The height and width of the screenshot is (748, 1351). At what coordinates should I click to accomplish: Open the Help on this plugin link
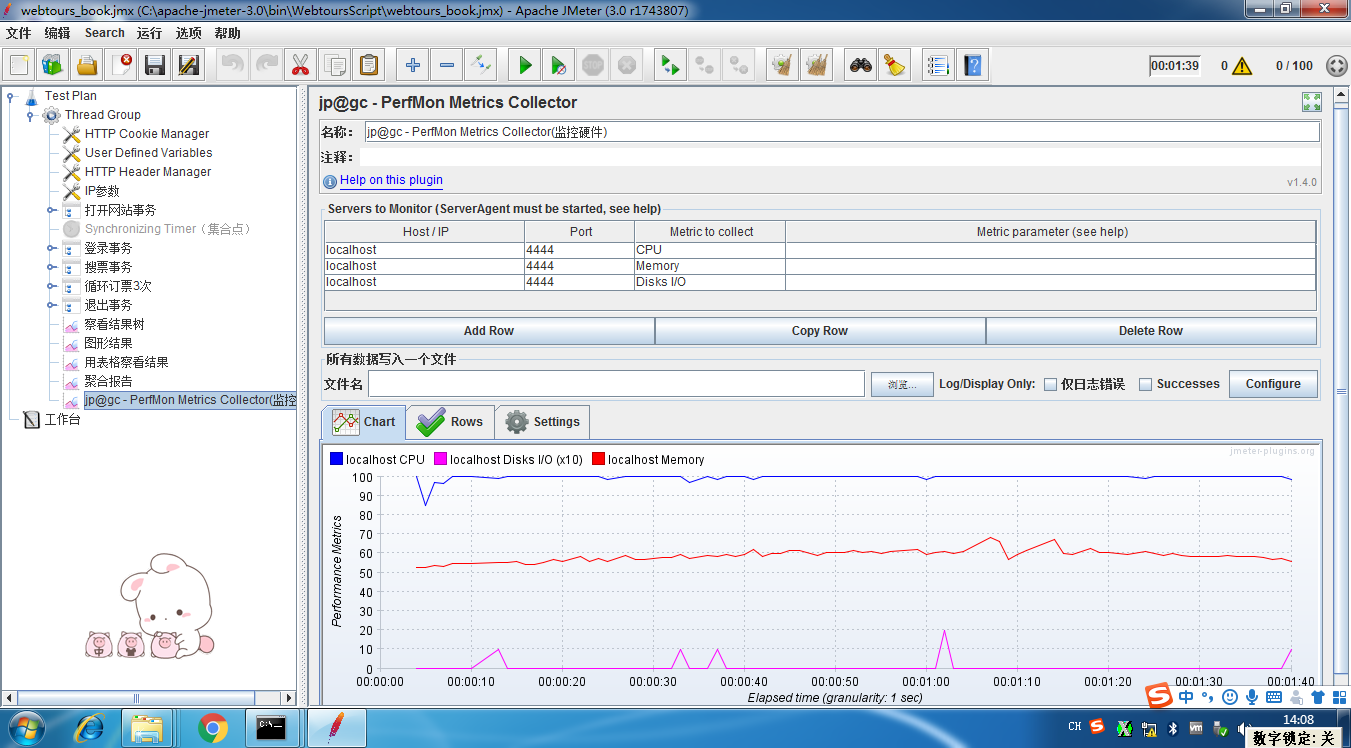coord(391,180)
